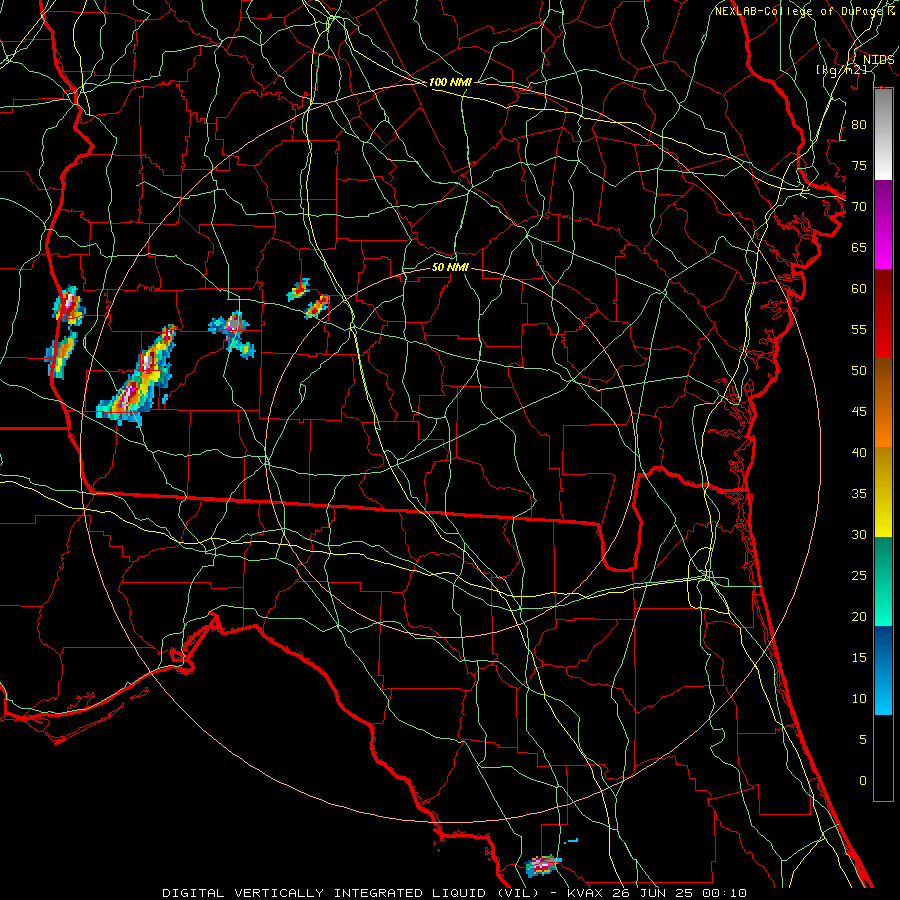
Task: Click the 65 value on the VIL scale
Action: [x=859, y=248]
